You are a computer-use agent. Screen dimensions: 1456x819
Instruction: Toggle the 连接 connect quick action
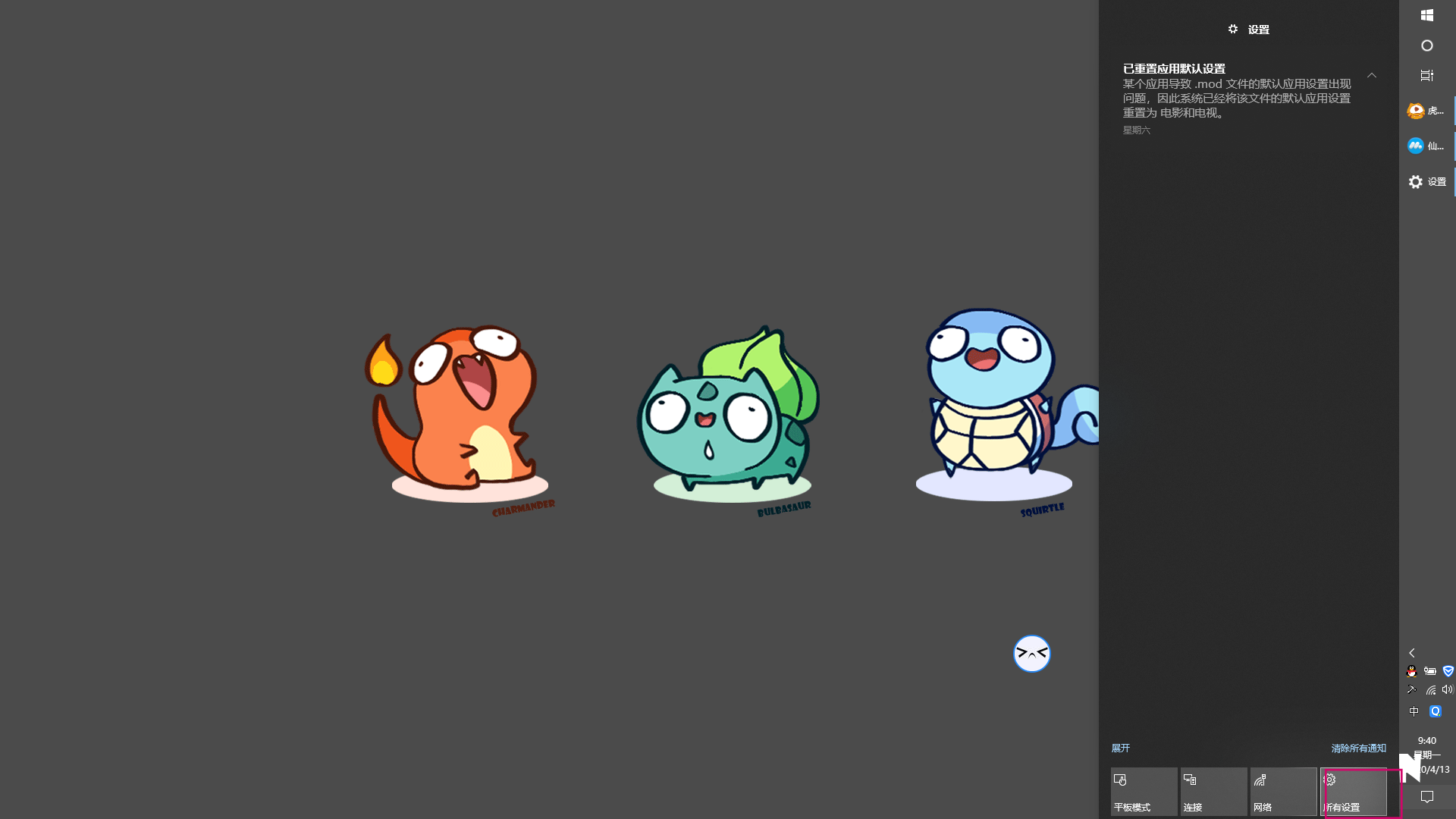click(1213, 792)
